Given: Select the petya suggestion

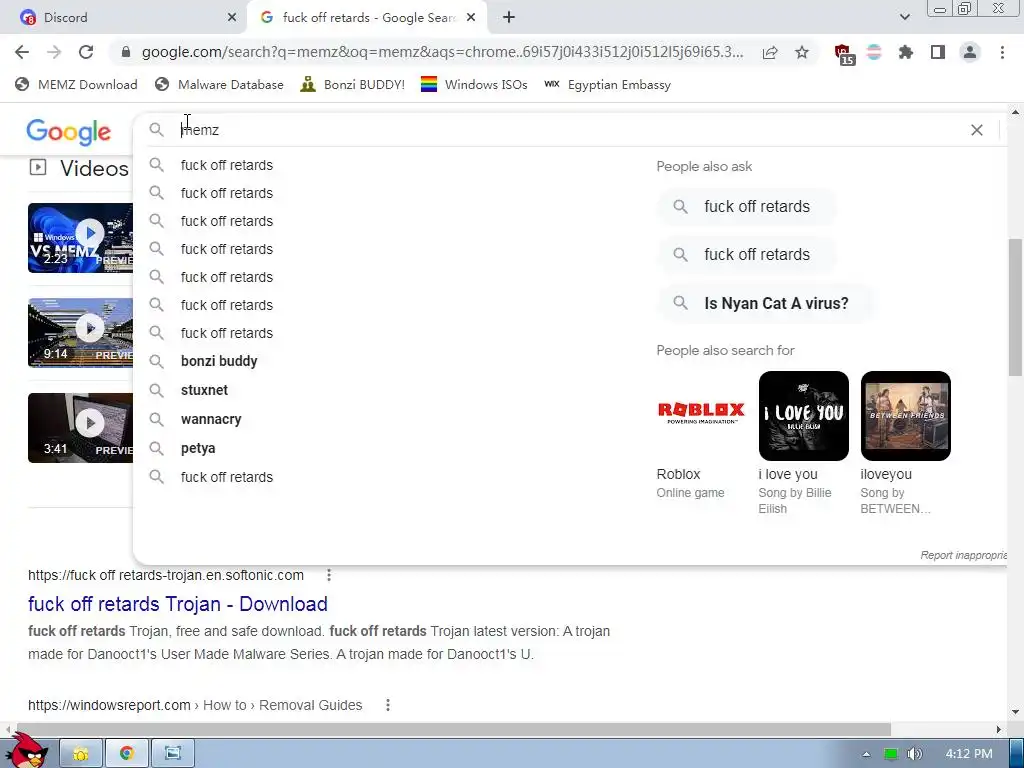Looking at the screenshot, I should 198,448.
